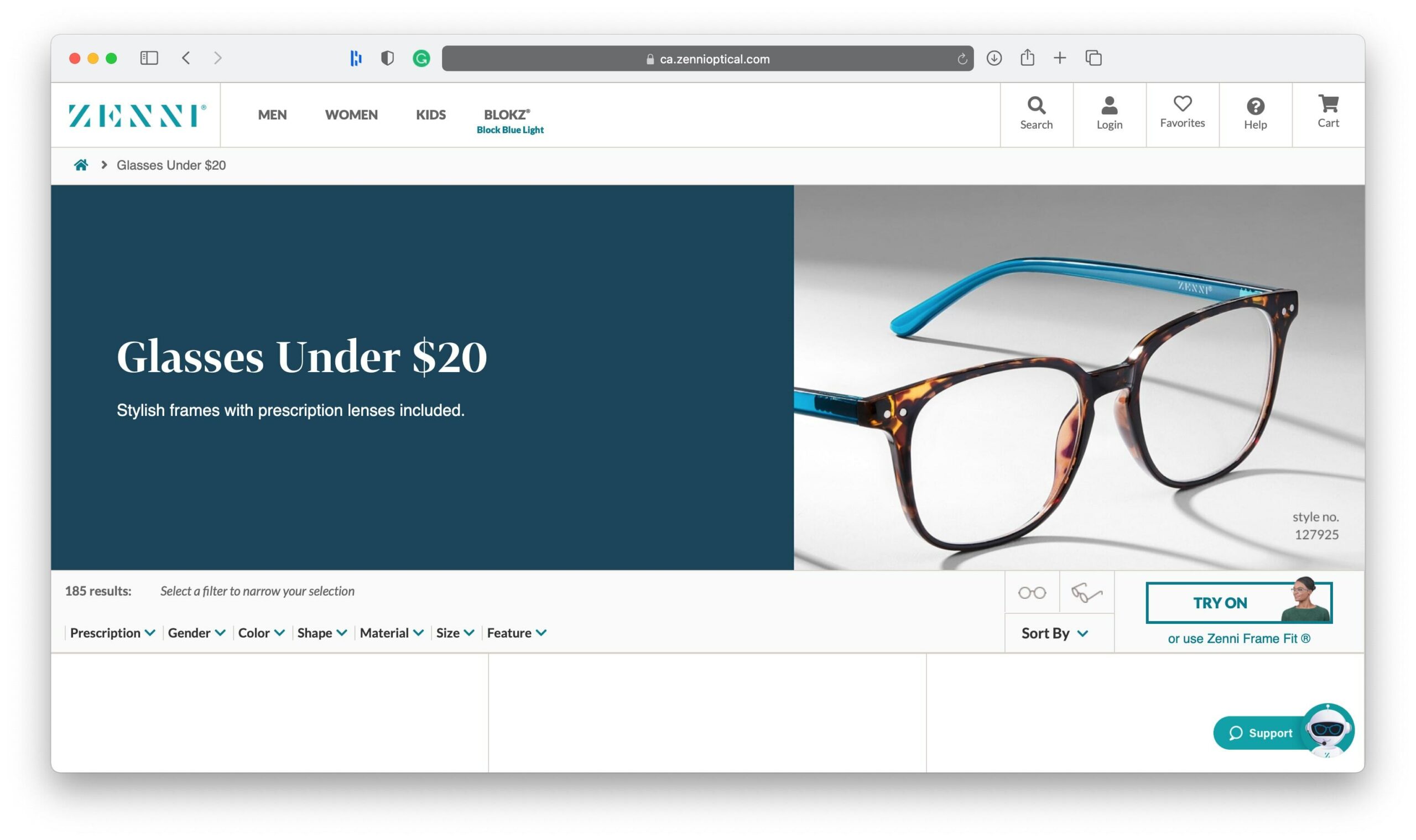1416x840 pixels.
Task: Click the WOMEN navigation menu item
Action: point(351,113)
